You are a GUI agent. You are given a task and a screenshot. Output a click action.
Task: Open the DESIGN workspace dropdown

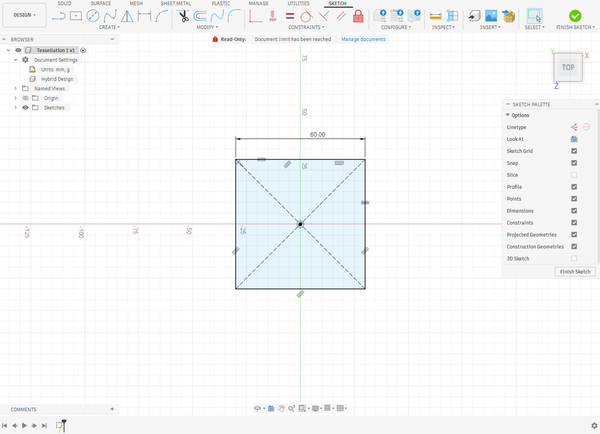coord(24,15)
